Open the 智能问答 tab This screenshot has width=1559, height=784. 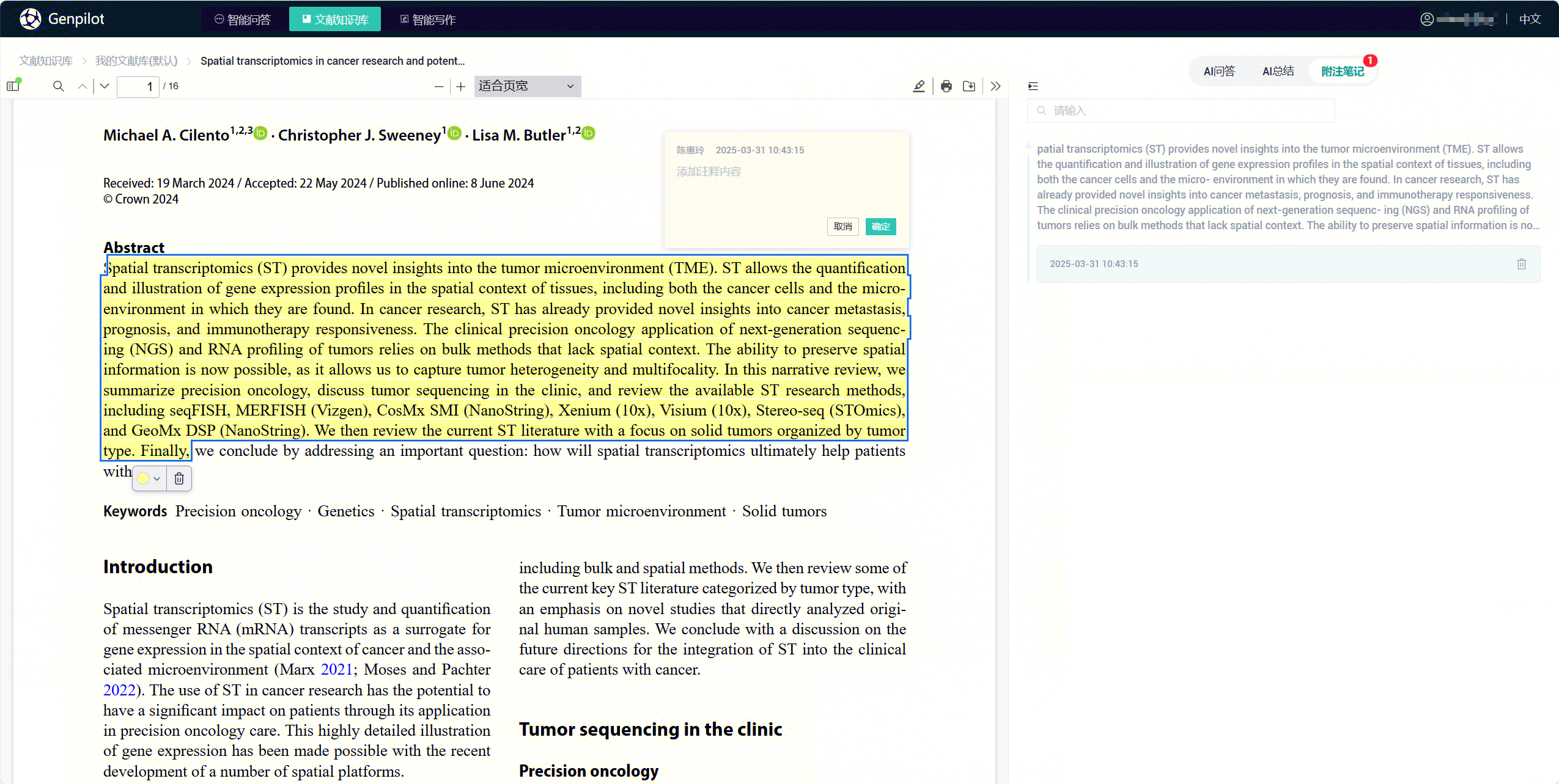click(x=243, y=20)
